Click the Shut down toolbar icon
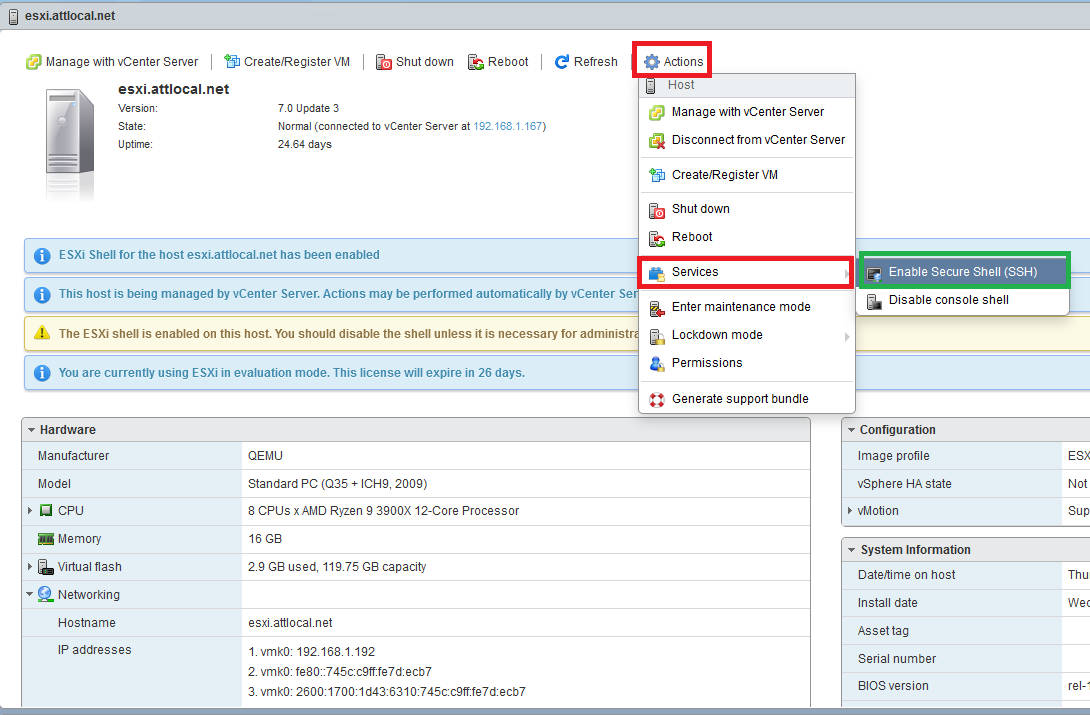1090x715 pixels. click(x=384, y=62)
